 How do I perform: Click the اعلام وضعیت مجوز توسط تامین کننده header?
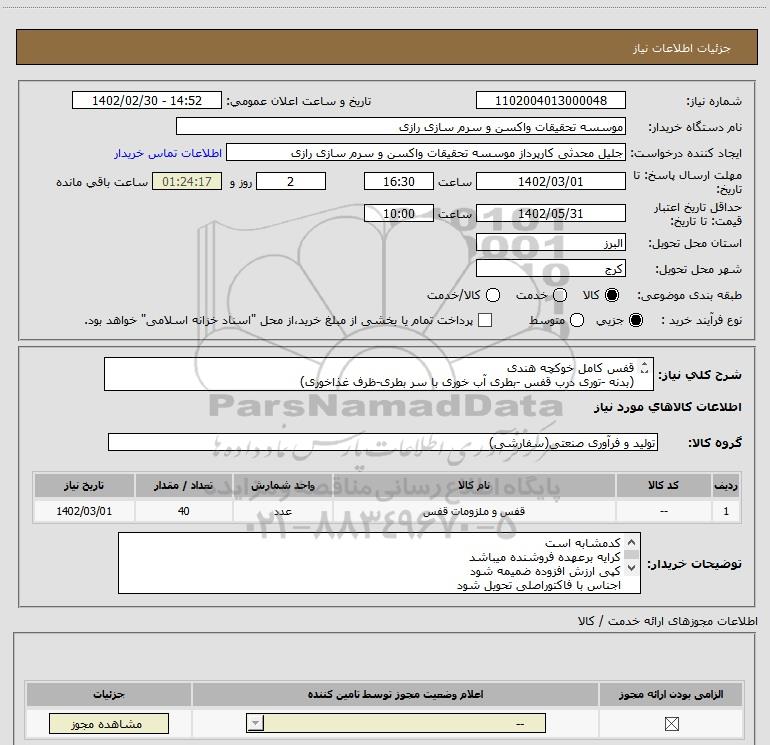tap(396, 694)
